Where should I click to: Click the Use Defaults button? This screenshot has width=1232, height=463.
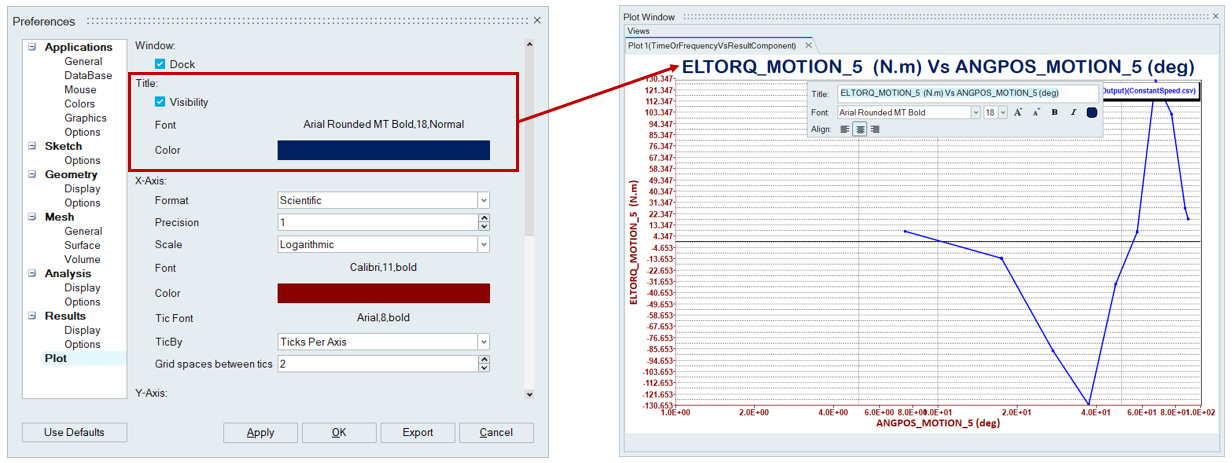click(75, 433)
